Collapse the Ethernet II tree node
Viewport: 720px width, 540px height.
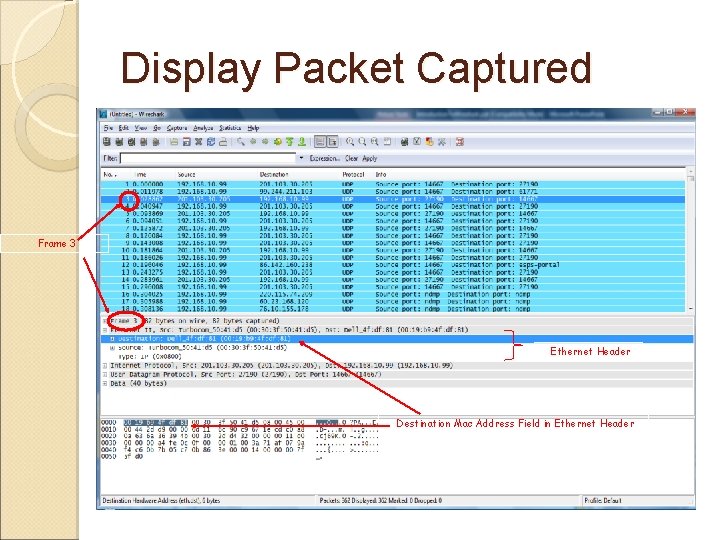(105, 330)
